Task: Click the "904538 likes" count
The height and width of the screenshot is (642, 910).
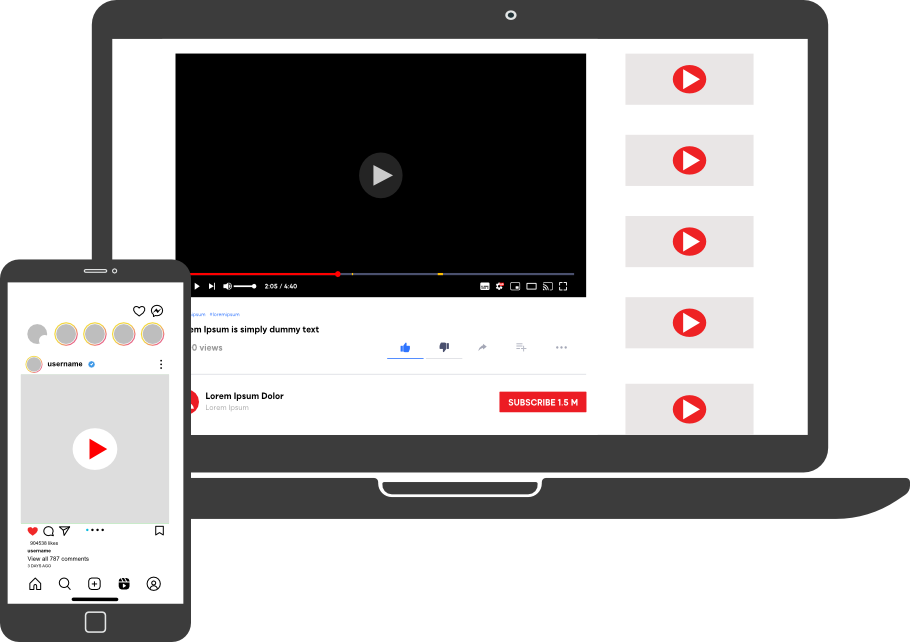Action: coord(44,543)
